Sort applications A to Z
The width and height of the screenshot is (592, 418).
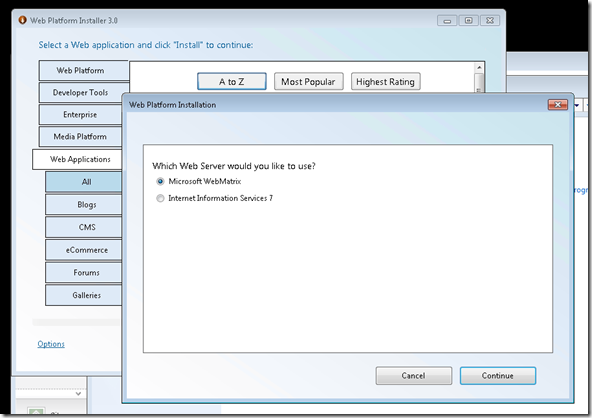click(x=231, y=82)
